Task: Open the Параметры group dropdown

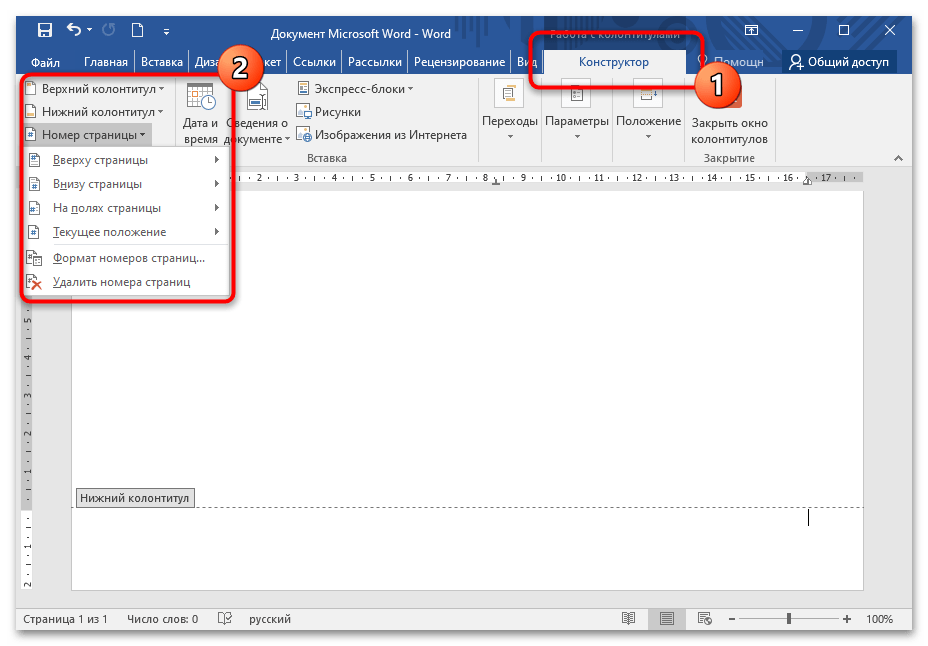Action: [576, 112]
